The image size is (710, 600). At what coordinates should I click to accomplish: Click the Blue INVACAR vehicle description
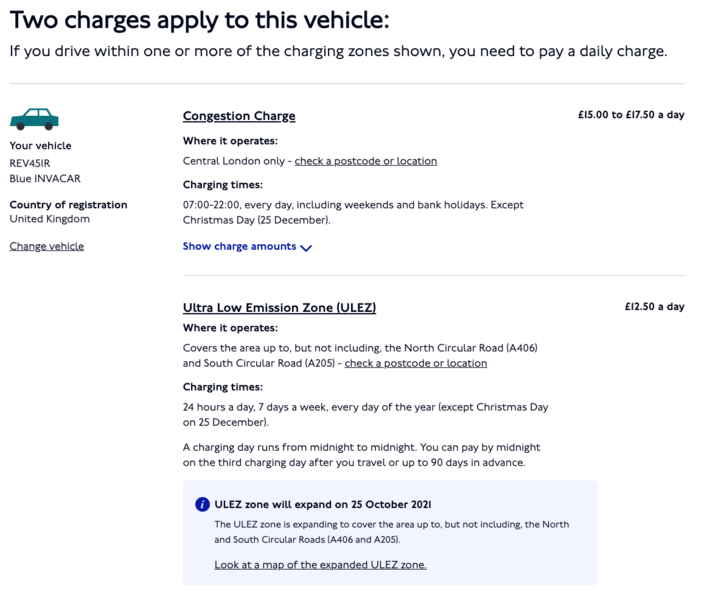[45, 178]
